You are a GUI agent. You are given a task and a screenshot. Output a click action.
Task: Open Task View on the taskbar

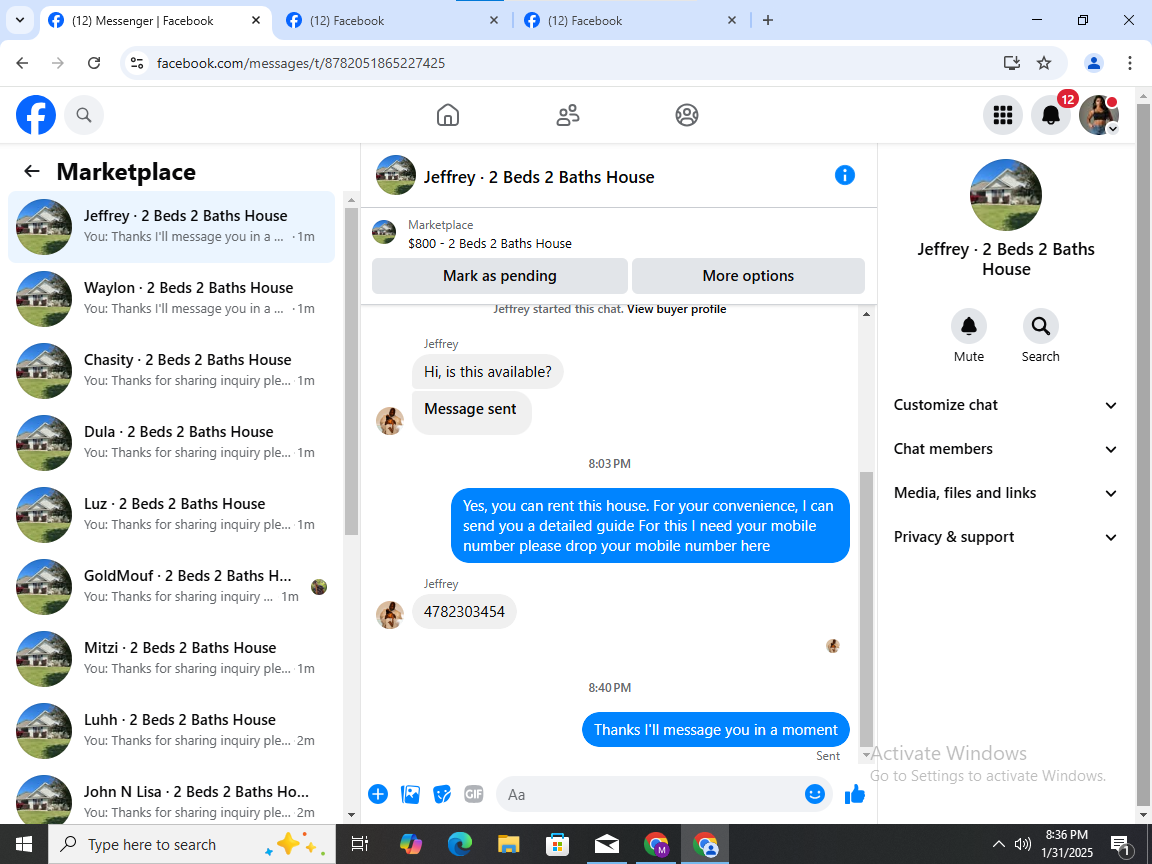pos(359,844)
